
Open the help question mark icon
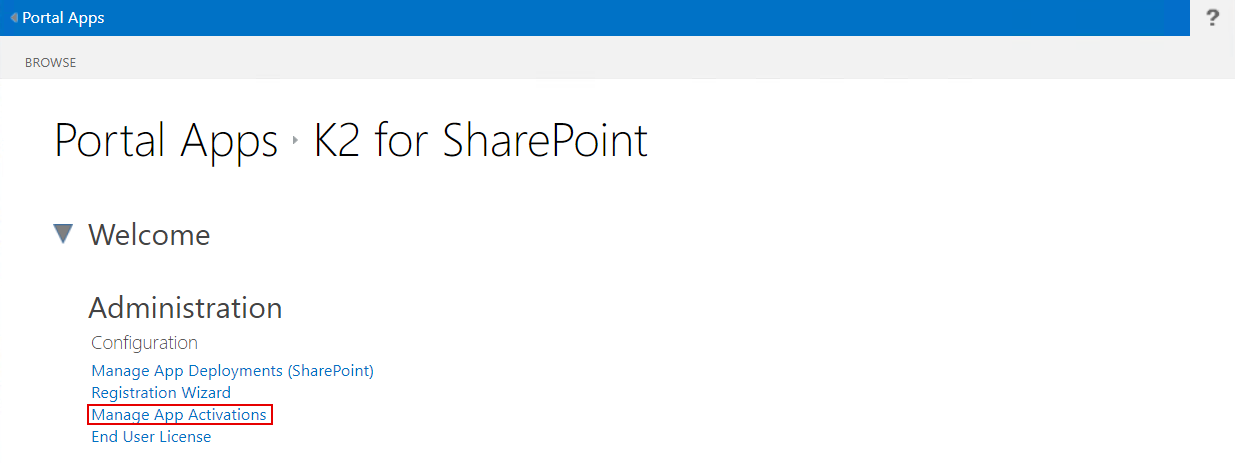(1213, 18)
